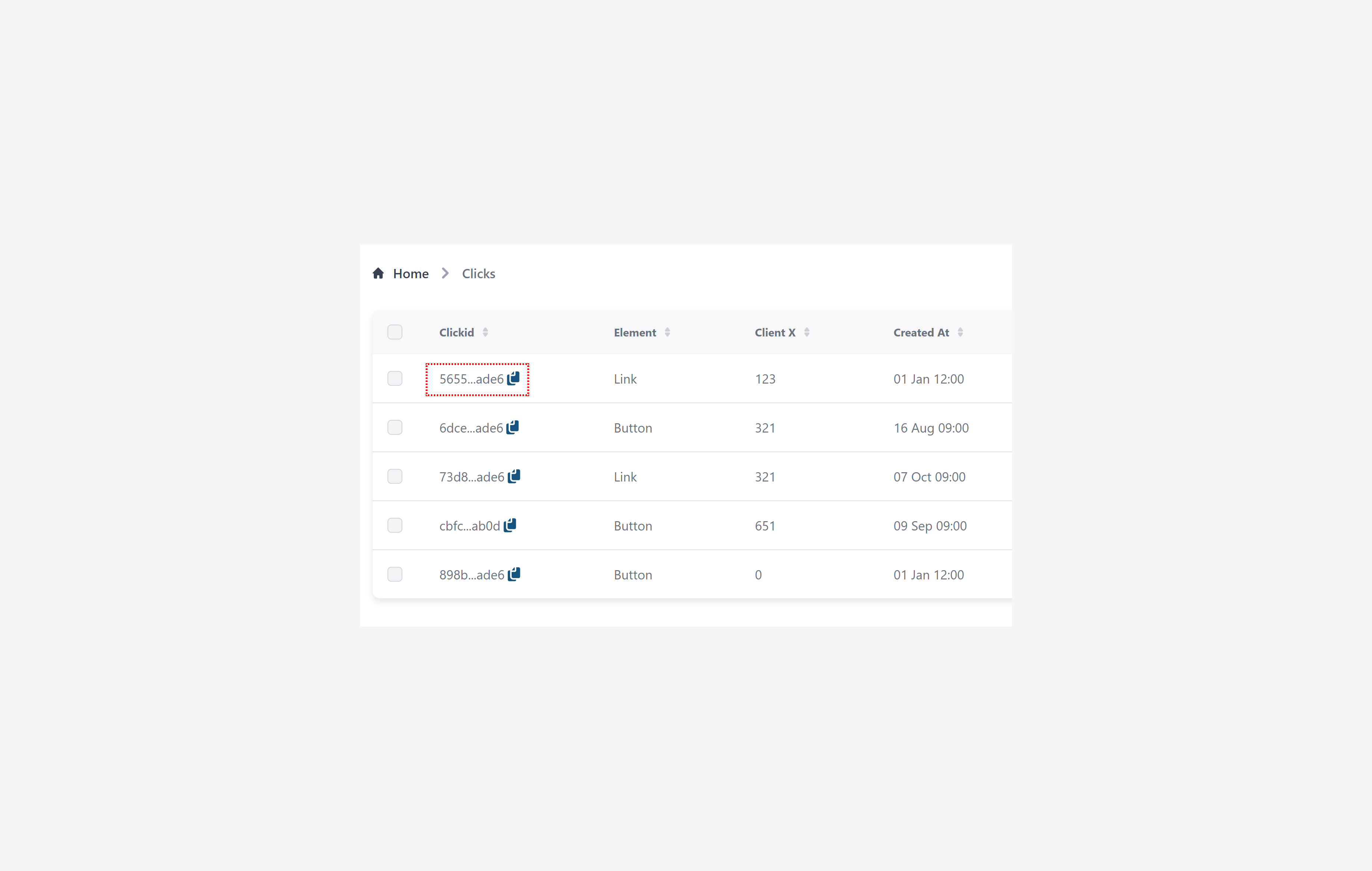The height and width of the screenshot is (871, 1372).
Task: Click Button in the cbfc...ab0d row
Action: [x=633, y=526]
